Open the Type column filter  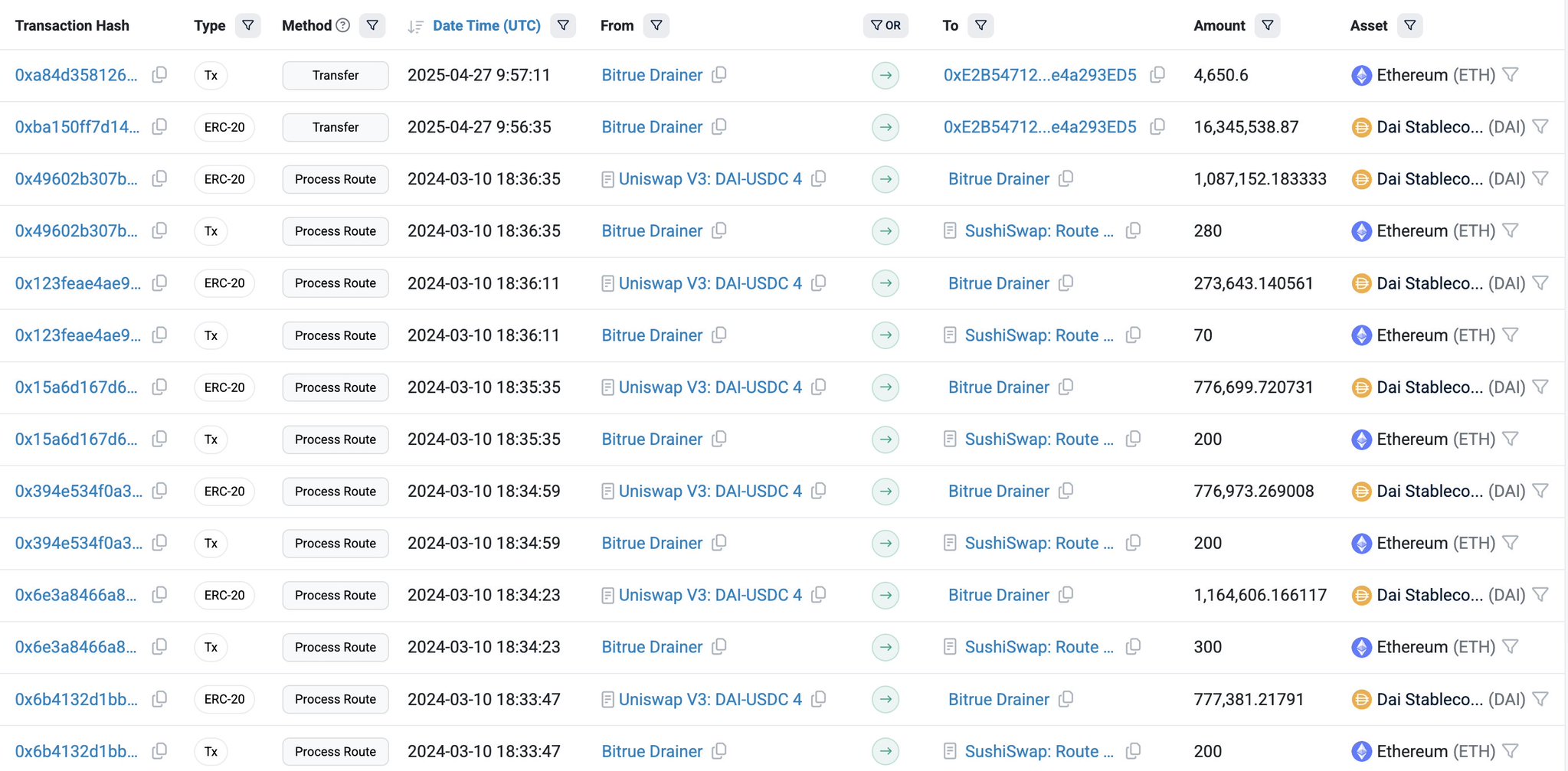point(247,25)
